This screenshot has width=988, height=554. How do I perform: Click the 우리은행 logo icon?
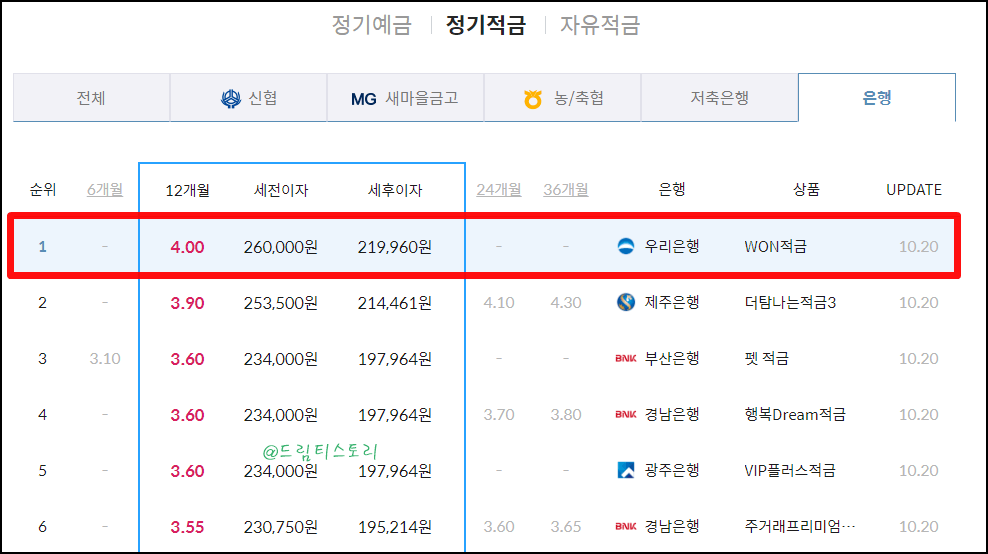click(x=626, y=246)
